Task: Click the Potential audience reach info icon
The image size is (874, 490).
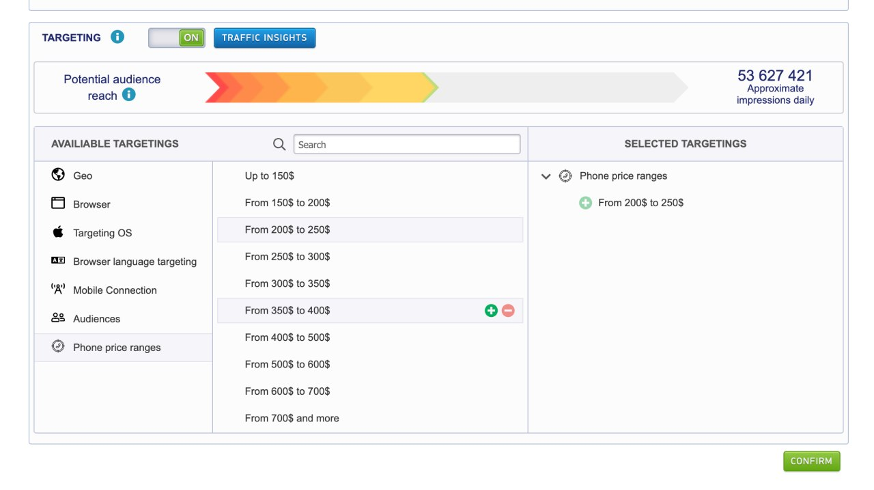Action: point(128,95)
